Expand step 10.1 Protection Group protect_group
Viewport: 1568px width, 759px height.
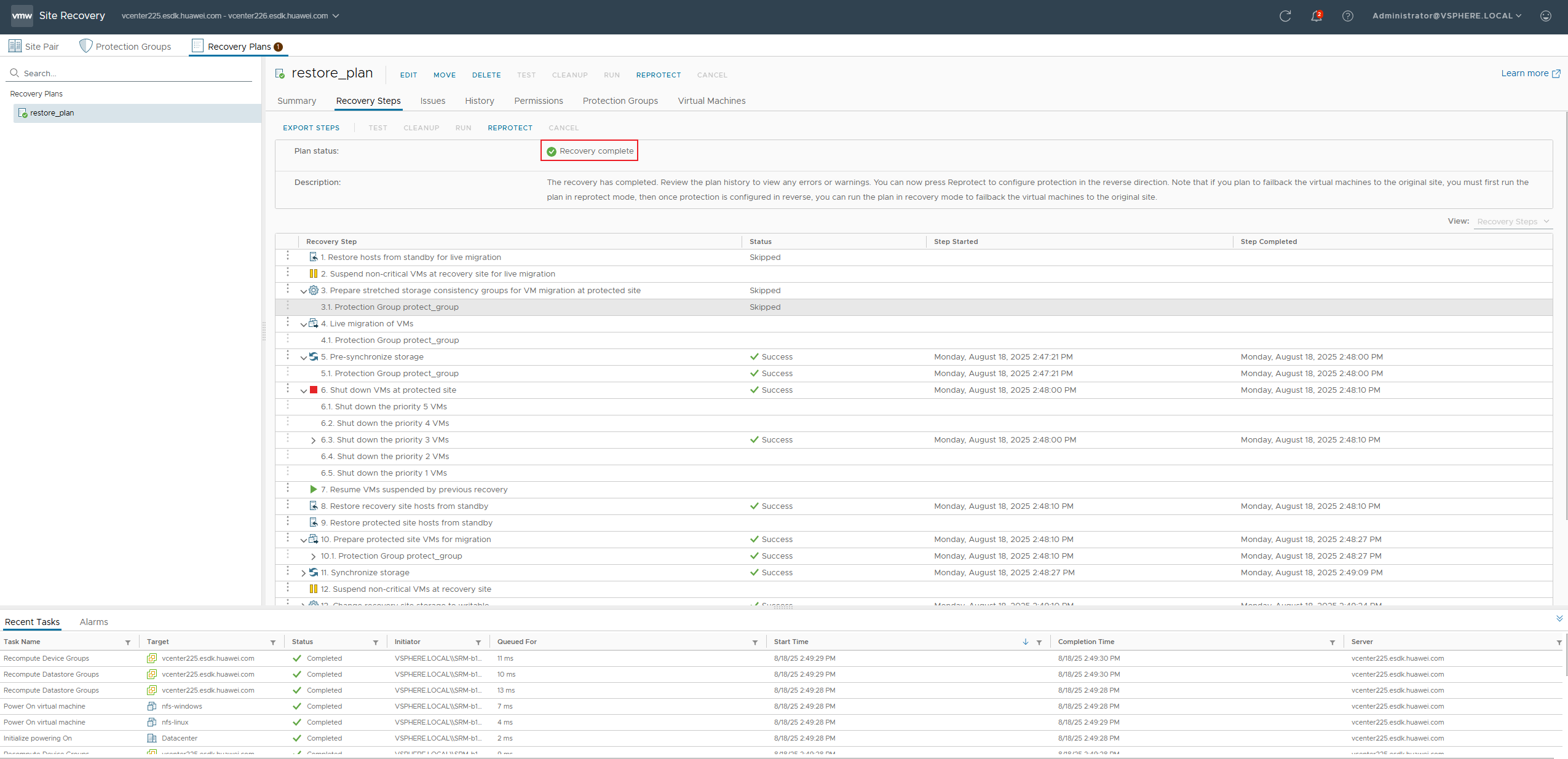pyautogui.click(x=314, y=557)
